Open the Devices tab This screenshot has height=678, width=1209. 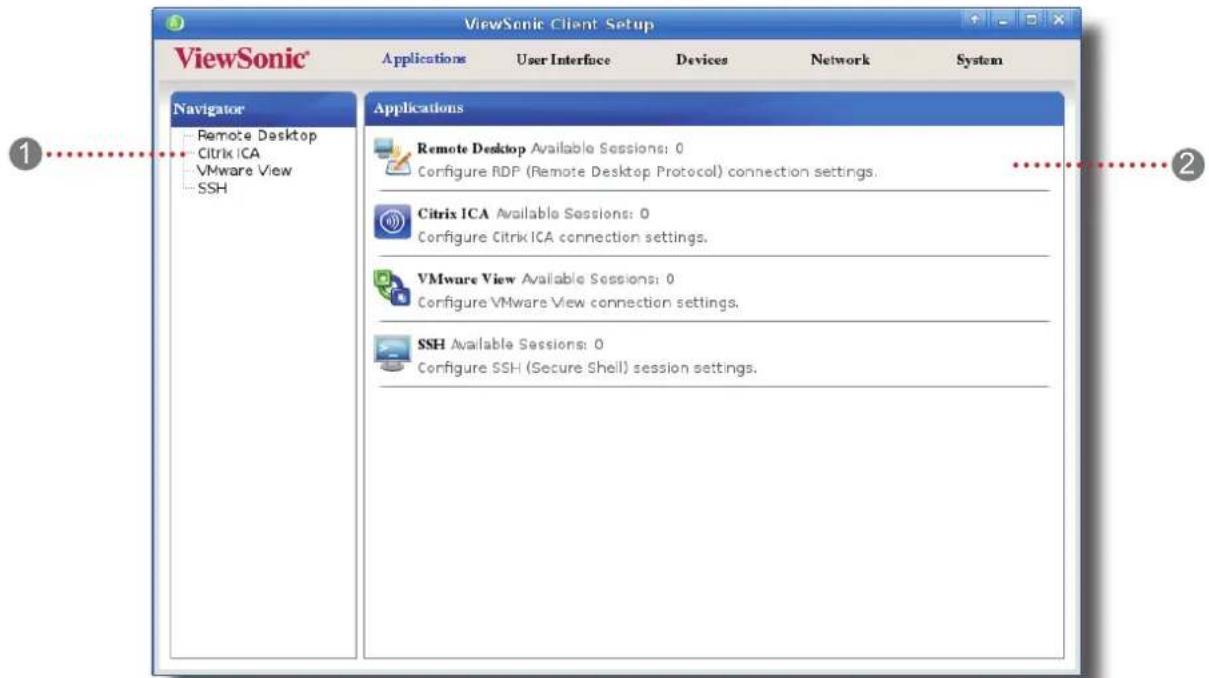702,61
